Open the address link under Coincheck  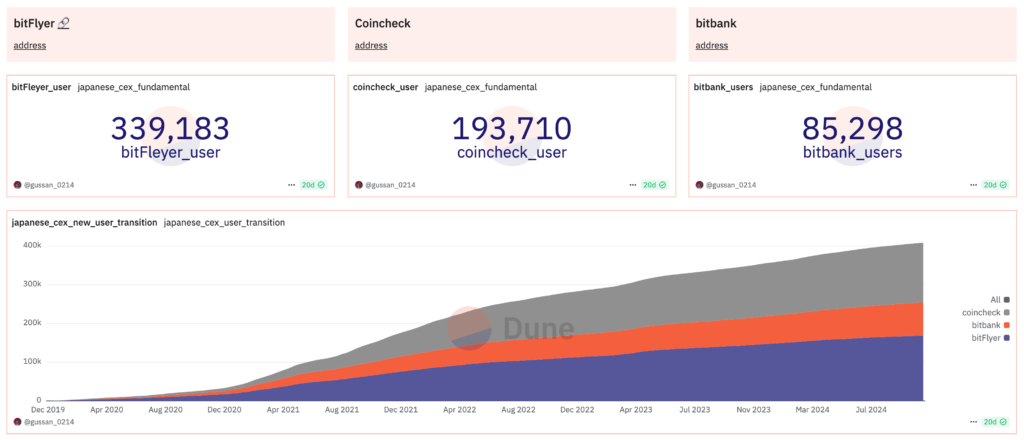click(x=371, y=45)
